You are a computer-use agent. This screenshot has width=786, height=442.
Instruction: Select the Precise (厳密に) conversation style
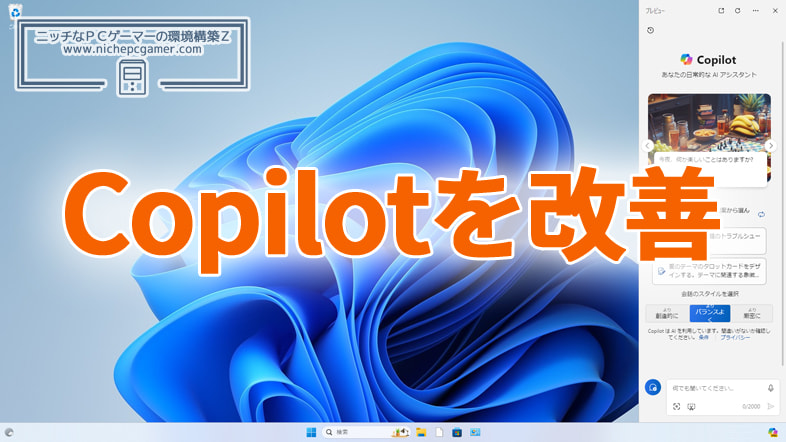point(751,313)
